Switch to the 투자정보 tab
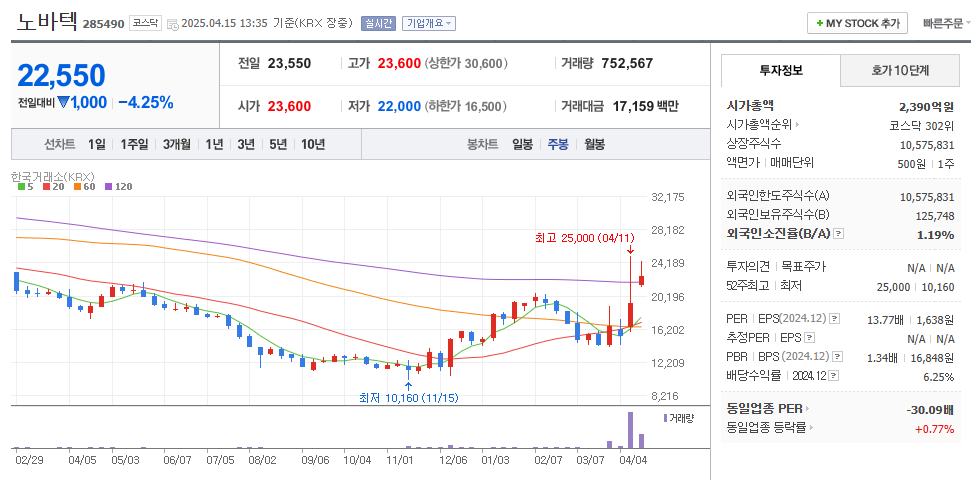978x480 pixels. [x=781, y=70]
